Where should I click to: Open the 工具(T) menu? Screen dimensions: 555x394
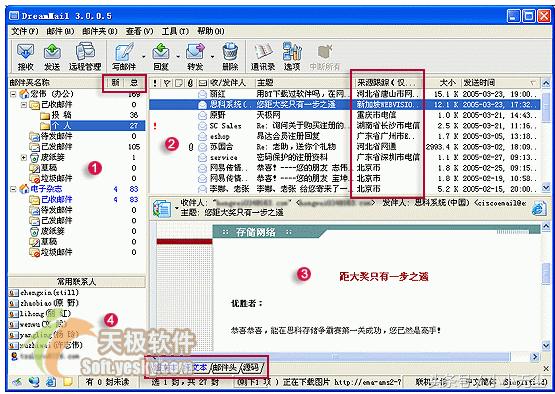(175, 32)
